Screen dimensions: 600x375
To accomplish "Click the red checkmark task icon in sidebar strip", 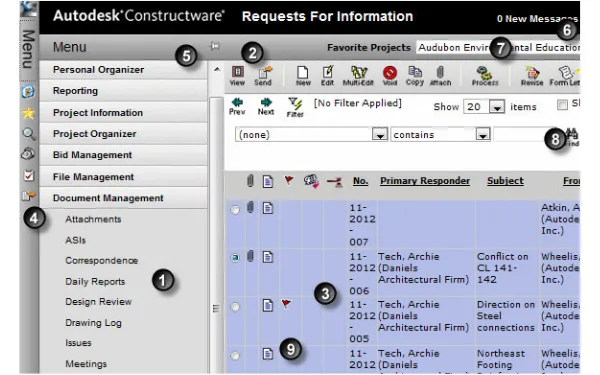I will click(x=28, y=175).
